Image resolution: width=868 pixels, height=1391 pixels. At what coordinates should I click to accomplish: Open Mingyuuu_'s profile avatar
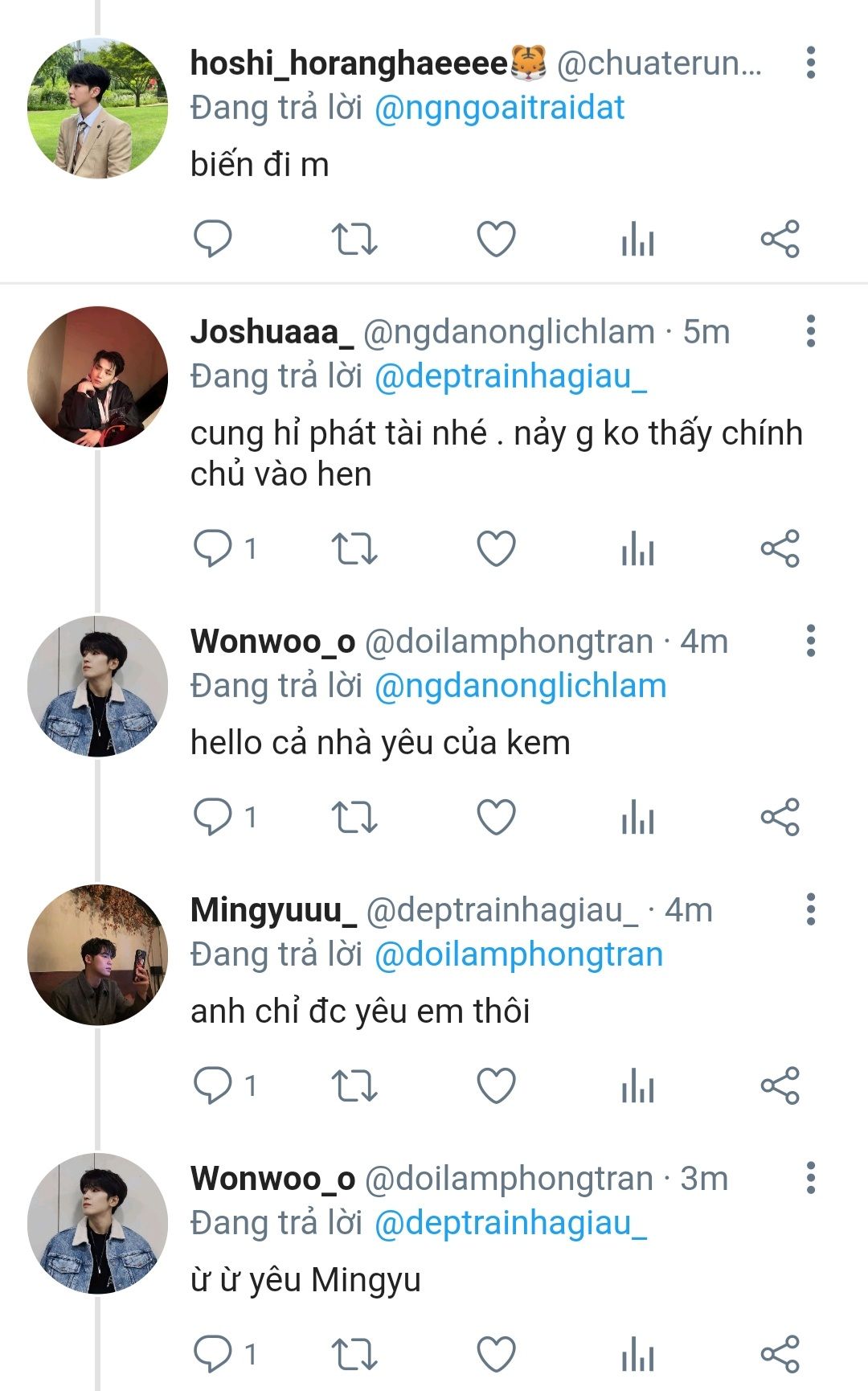(x=97, y=954)
